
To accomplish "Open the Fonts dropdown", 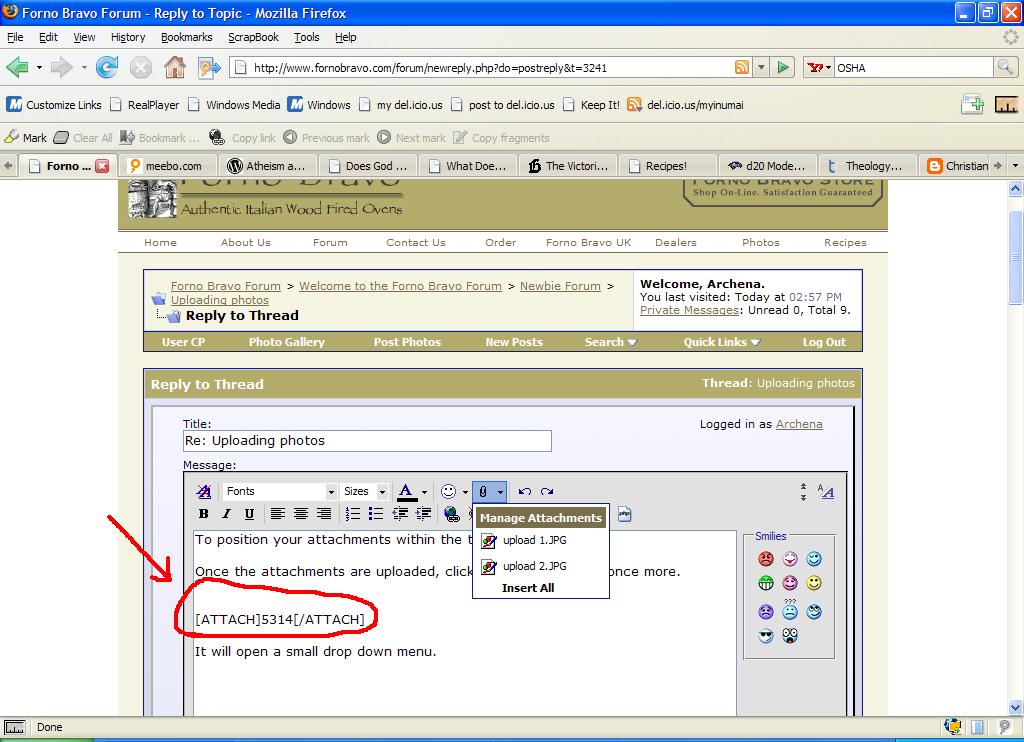I will click(280, 491).
